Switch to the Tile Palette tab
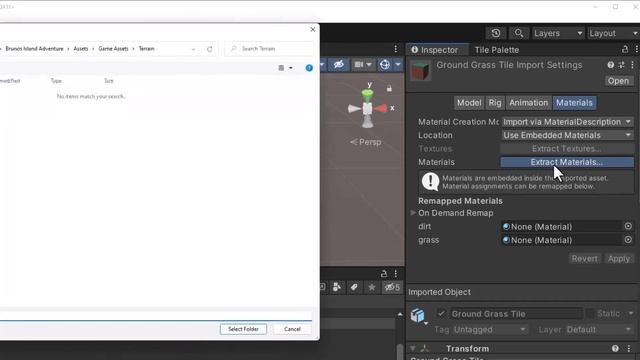The width and height of the screenshot is (640, 360). point(497,50)
